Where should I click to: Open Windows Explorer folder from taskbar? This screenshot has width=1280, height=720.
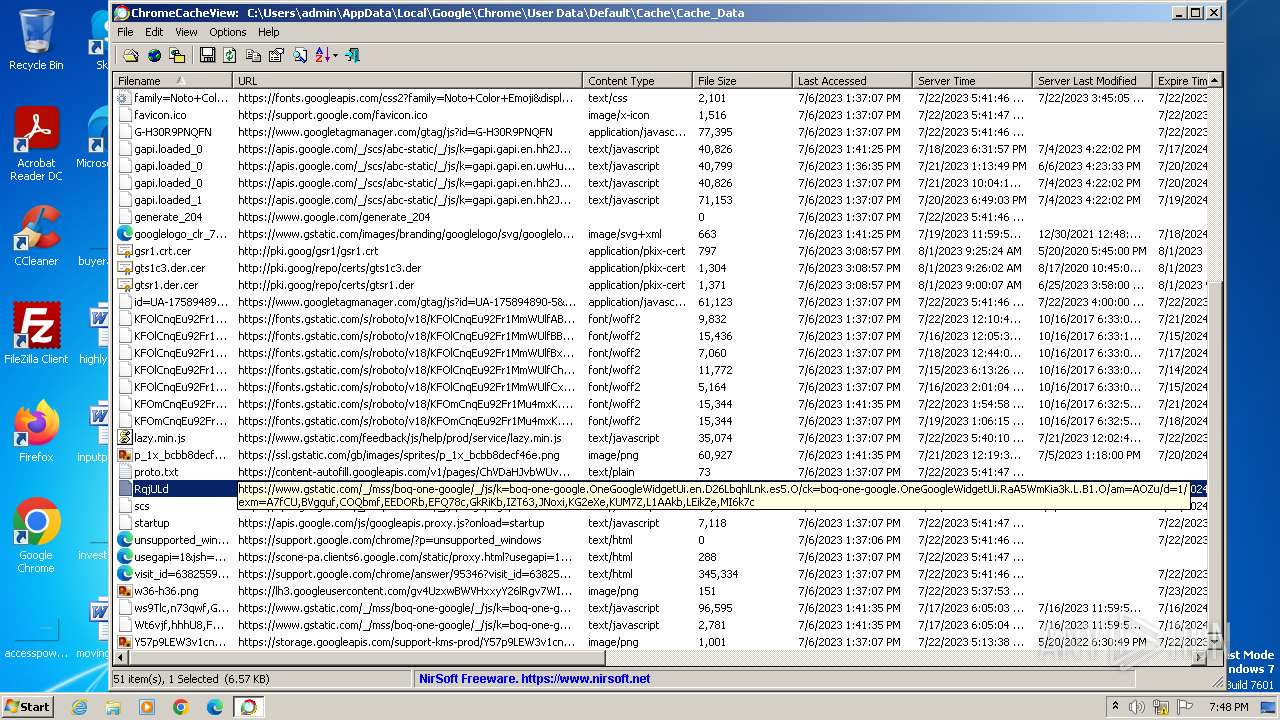click(113, 707)
